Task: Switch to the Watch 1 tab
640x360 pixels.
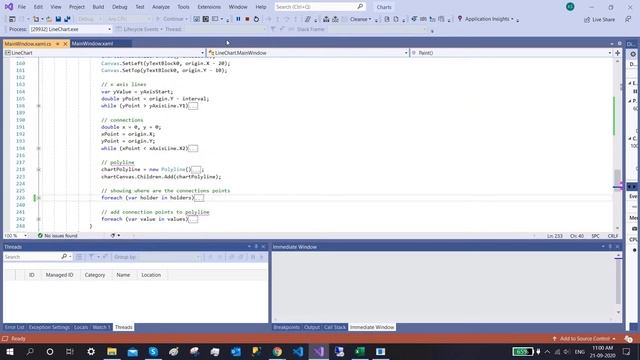Action: [100, 327]
